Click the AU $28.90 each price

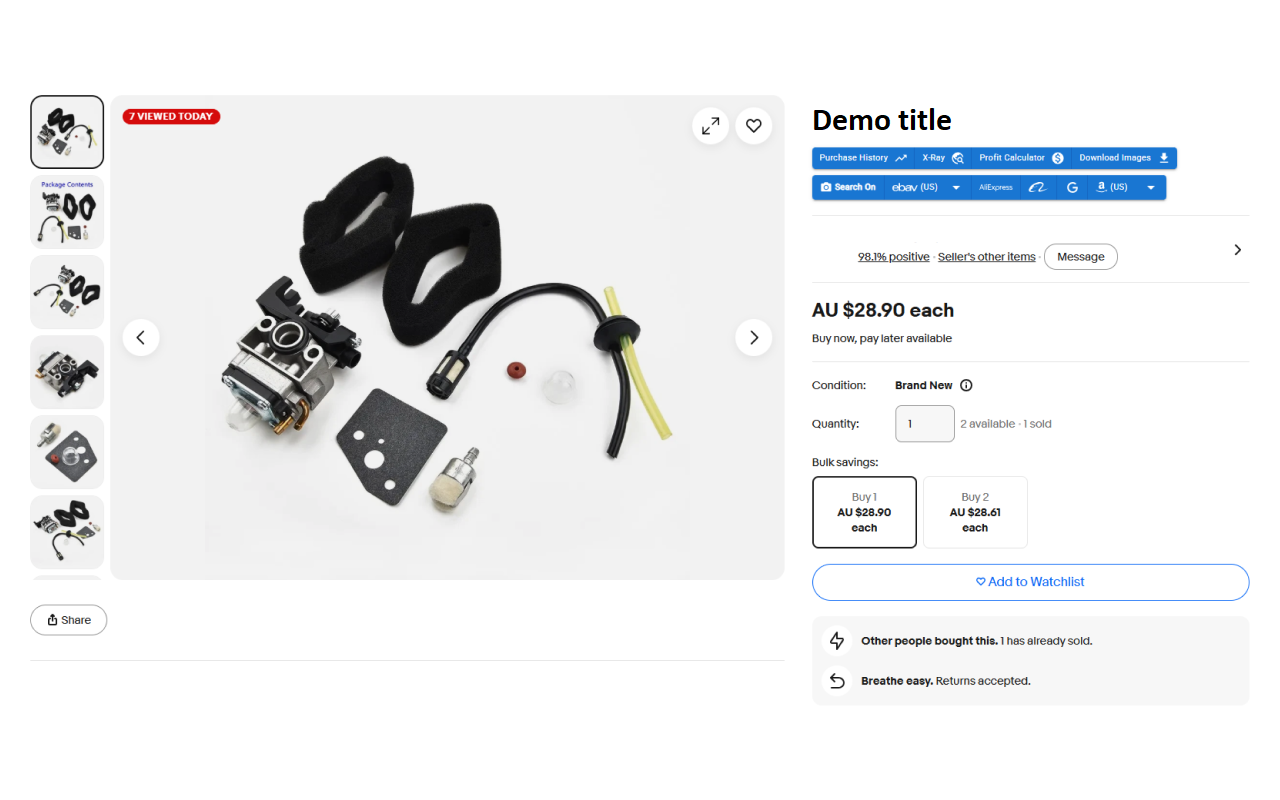point(883,310)
